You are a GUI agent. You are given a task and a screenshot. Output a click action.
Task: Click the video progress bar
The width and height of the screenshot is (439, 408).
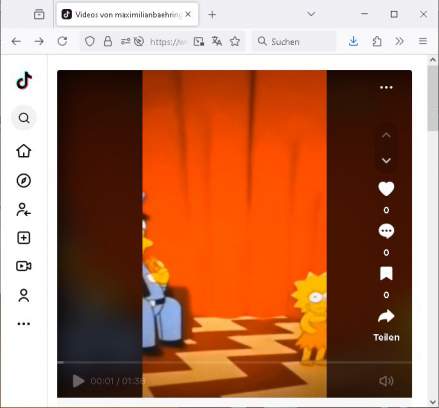click(234, 362)
